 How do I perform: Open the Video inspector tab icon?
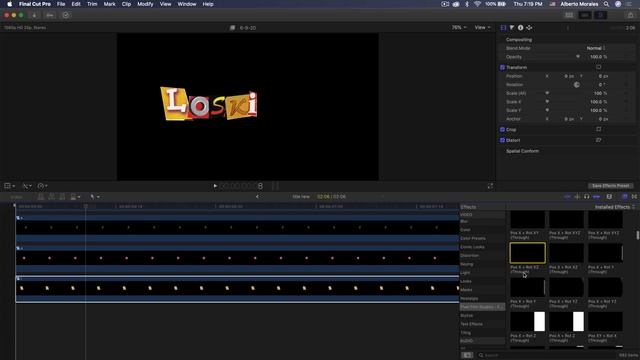[503, 28]
